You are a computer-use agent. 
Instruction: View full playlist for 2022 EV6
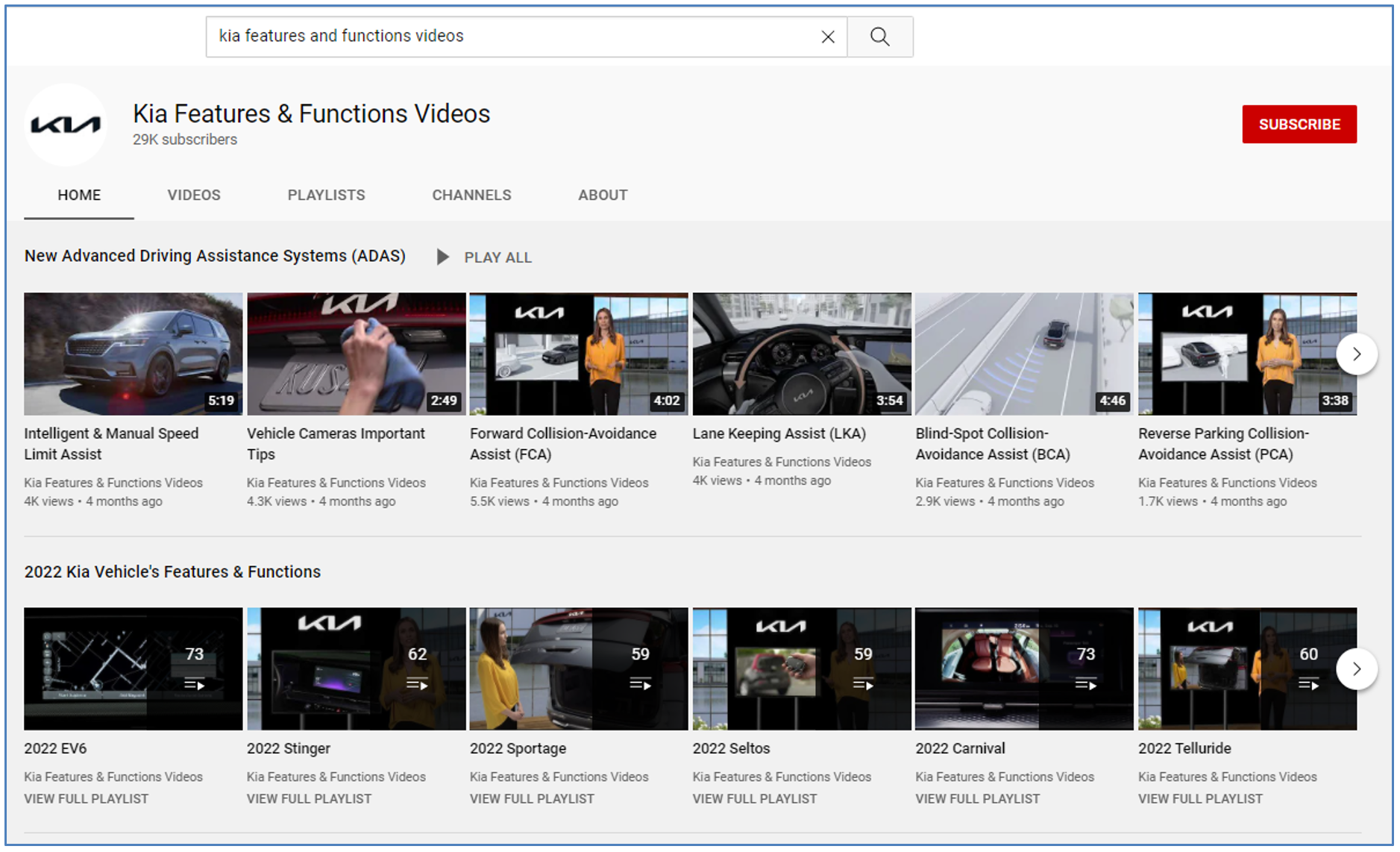click(x=86, y=798)
